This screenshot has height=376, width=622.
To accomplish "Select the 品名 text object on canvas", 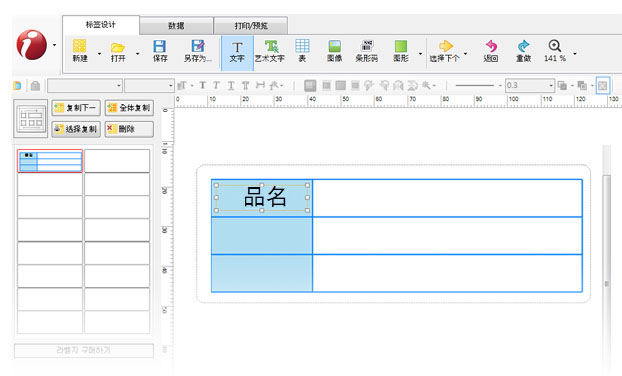I will tap(262, 198).
